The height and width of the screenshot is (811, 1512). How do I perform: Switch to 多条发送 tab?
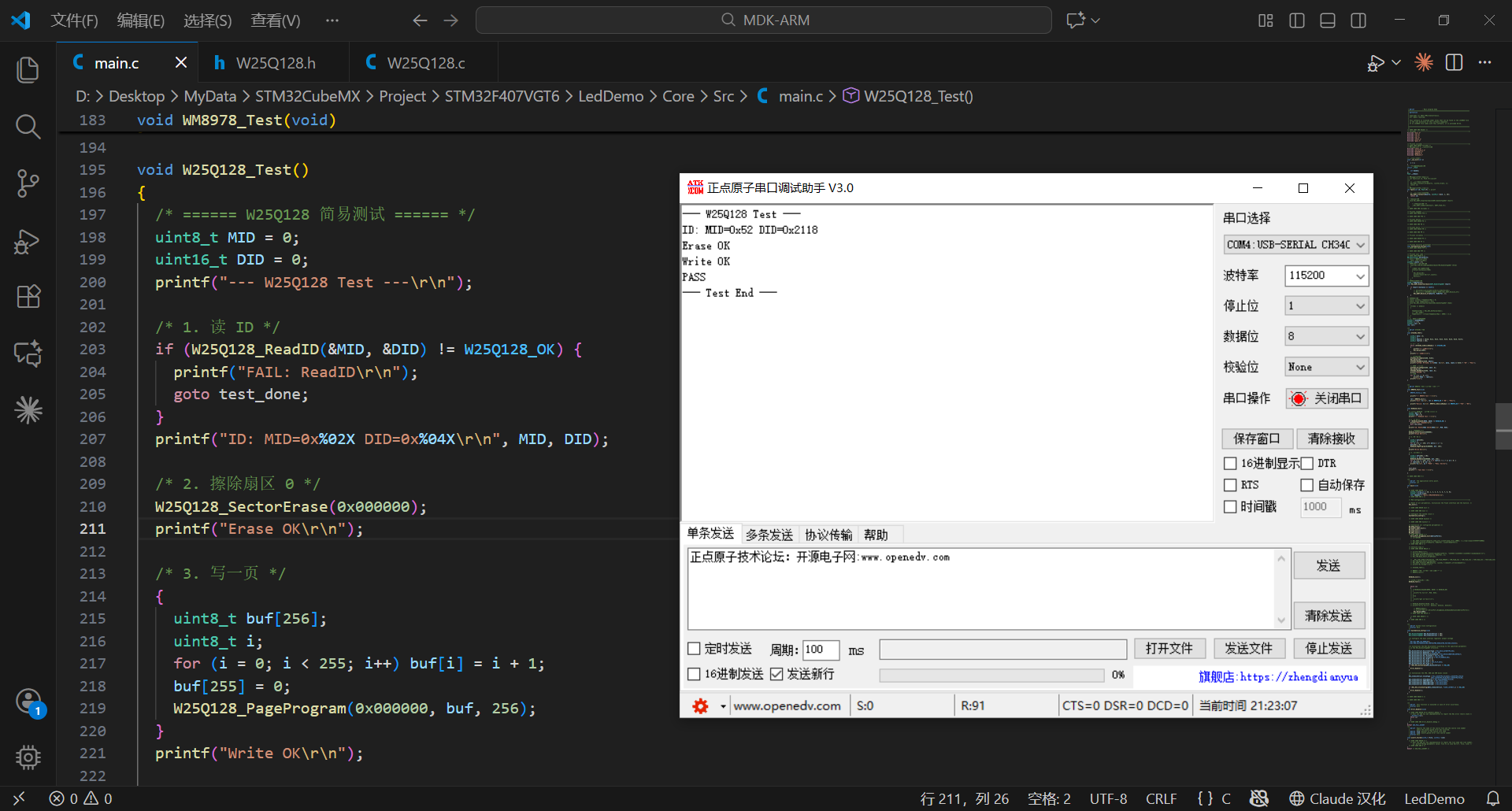point(769,535)
